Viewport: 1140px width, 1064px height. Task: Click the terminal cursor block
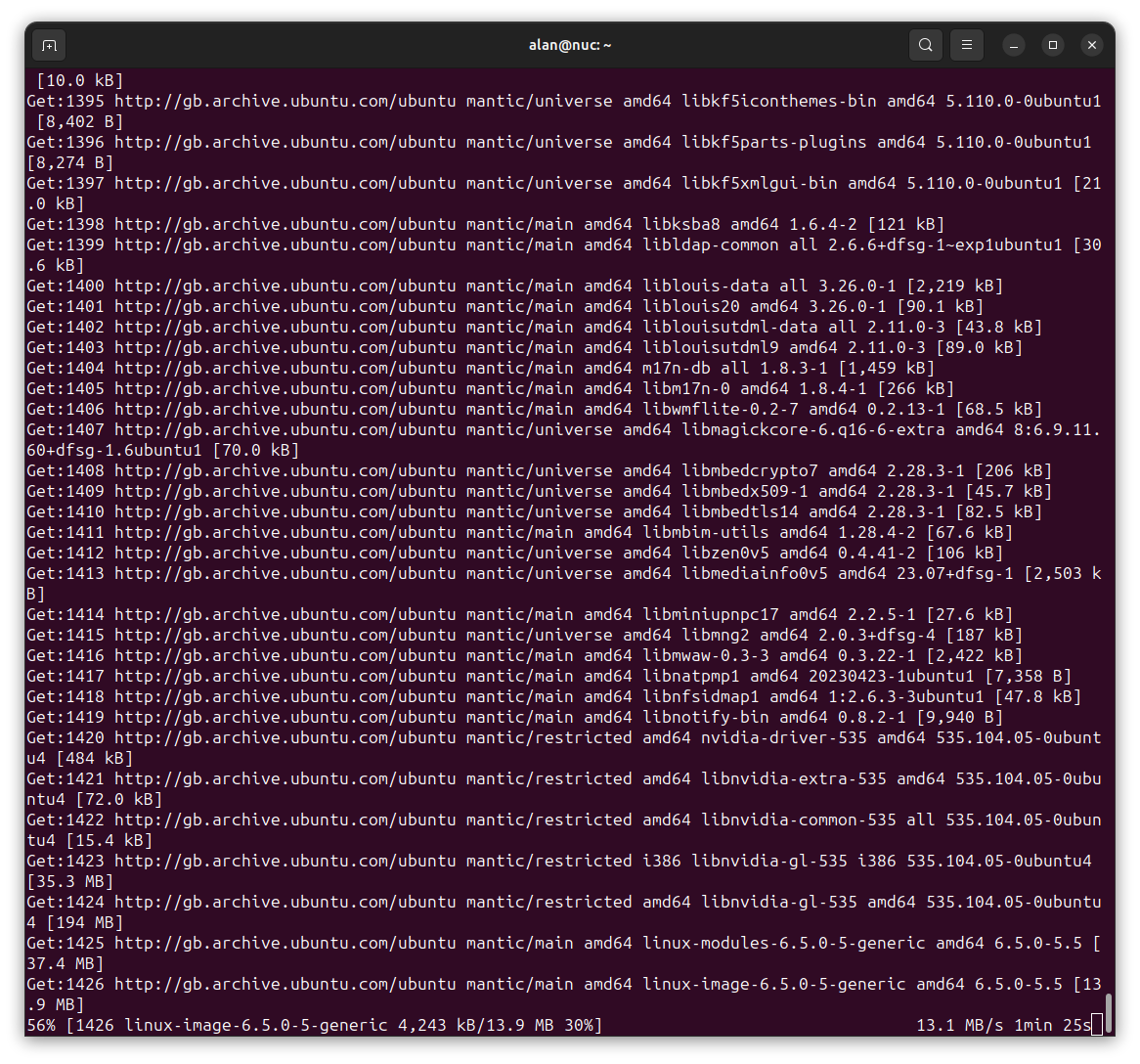[x=1097, y=1026]
